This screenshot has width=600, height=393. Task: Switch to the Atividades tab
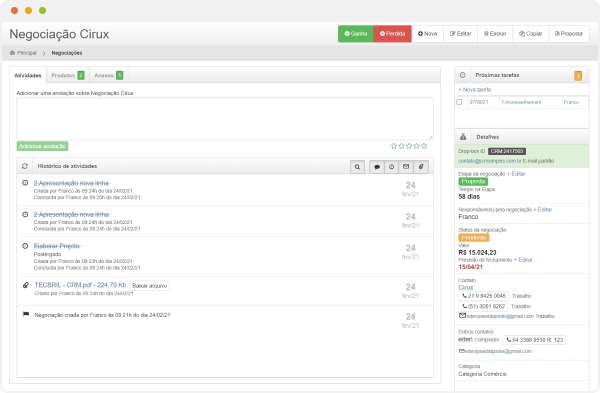click(x=28, y=75)
